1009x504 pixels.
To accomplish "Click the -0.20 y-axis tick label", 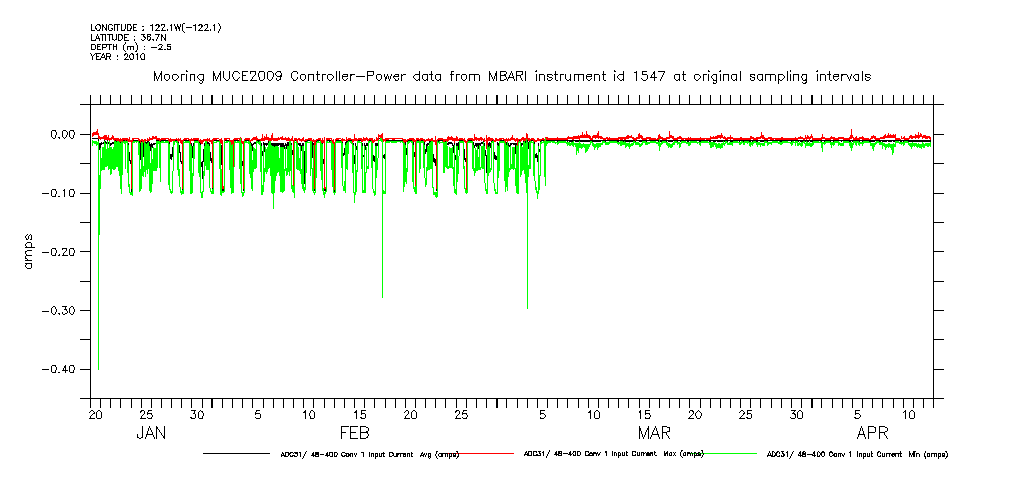I will 60,252.
